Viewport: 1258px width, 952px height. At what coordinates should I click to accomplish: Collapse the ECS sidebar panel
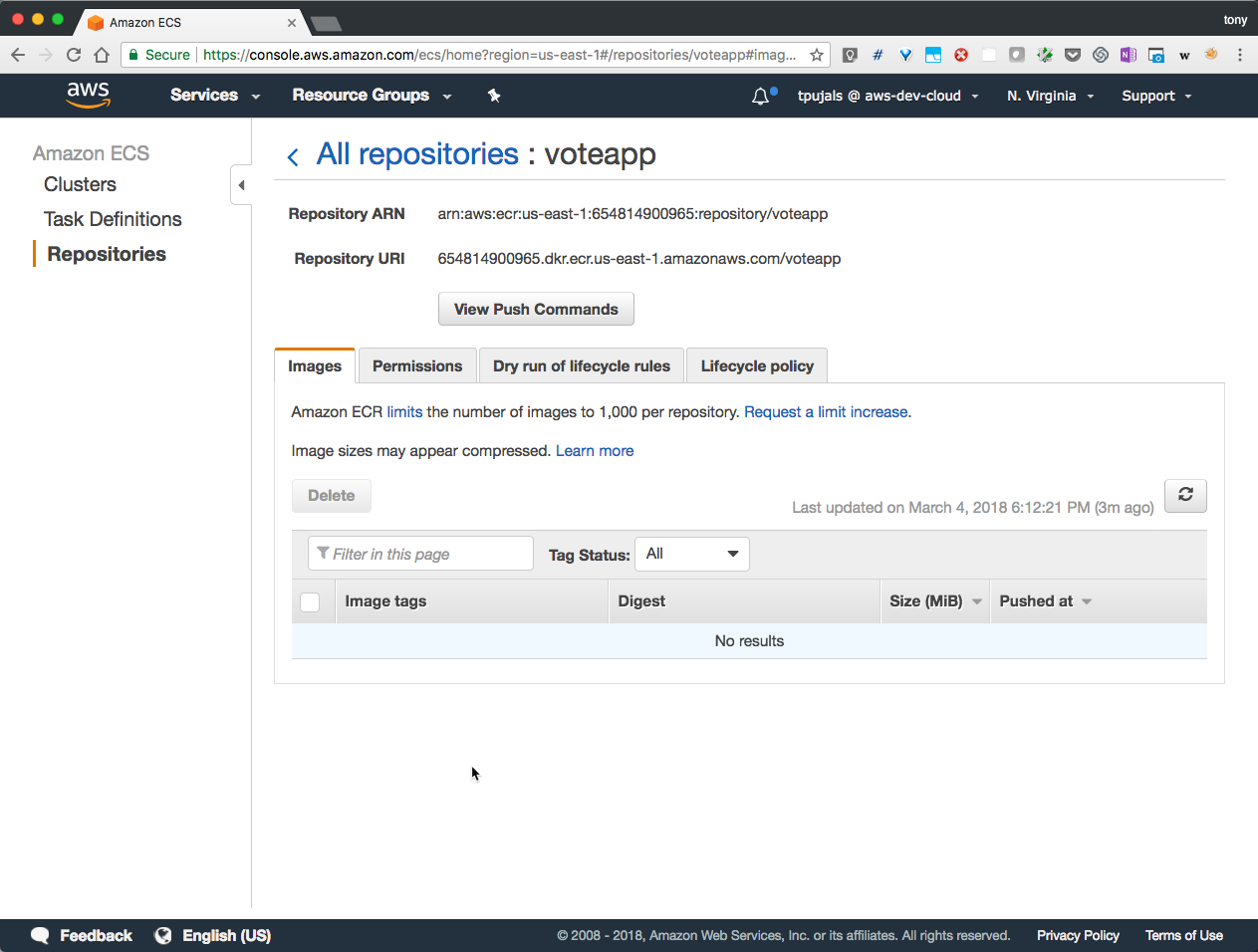pyautogui.click(x=241, y=185)
